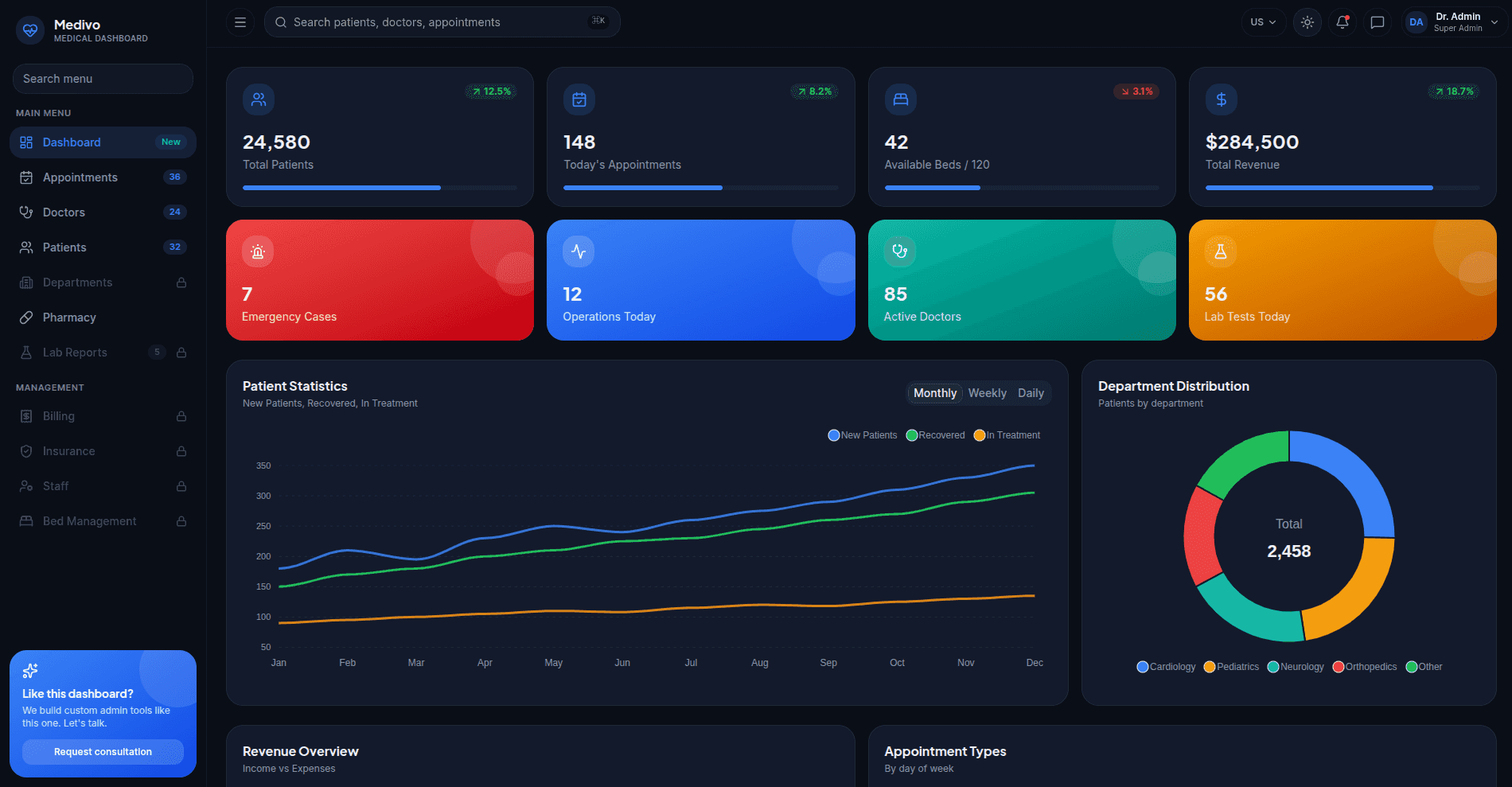Screen dimensions: 1512x787
Task: Click the Request consultation button
Action: pos(103,752)
